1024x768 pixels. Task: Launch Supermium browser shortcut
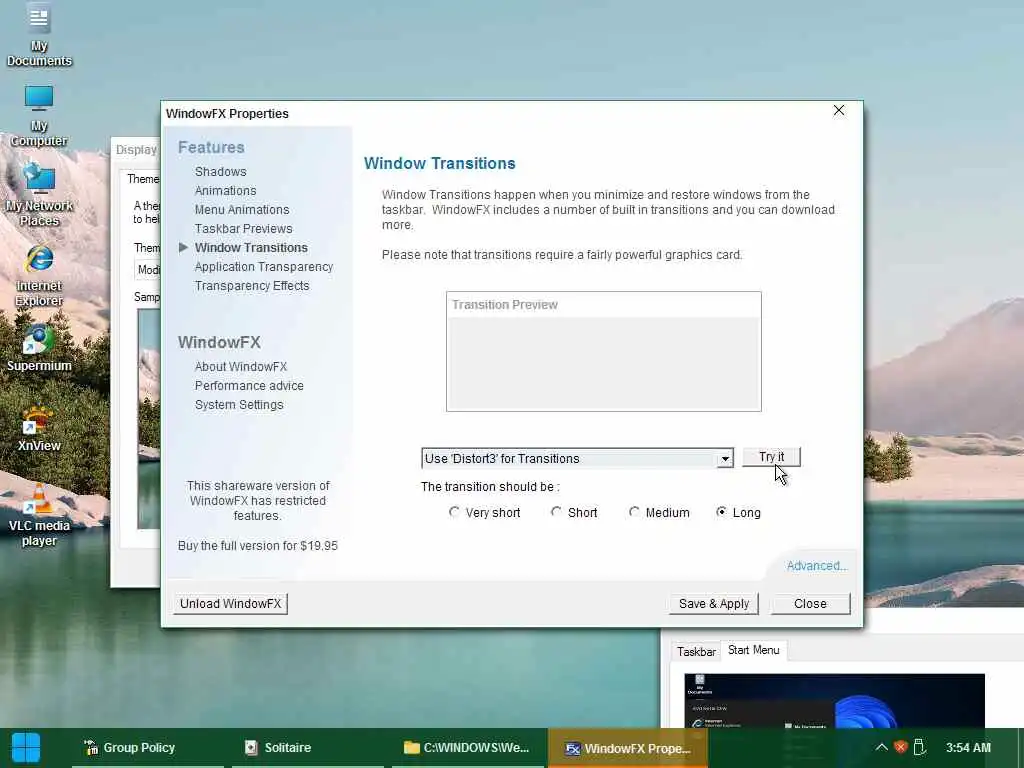pyautogui.click(x=39, y=348)
